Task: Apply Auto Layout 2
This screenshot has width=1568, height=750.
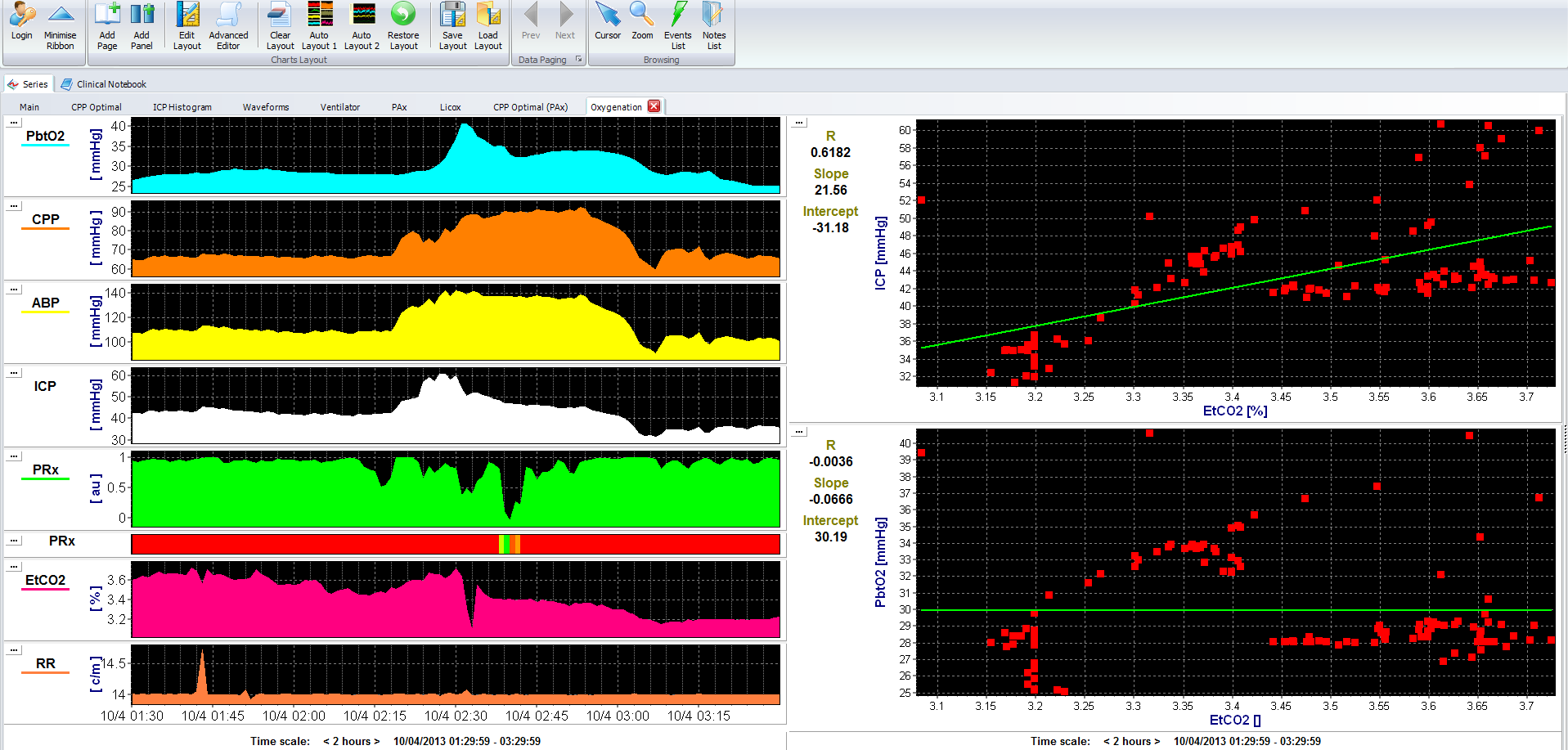Action: pyautogui.click(x=362, y=16)
